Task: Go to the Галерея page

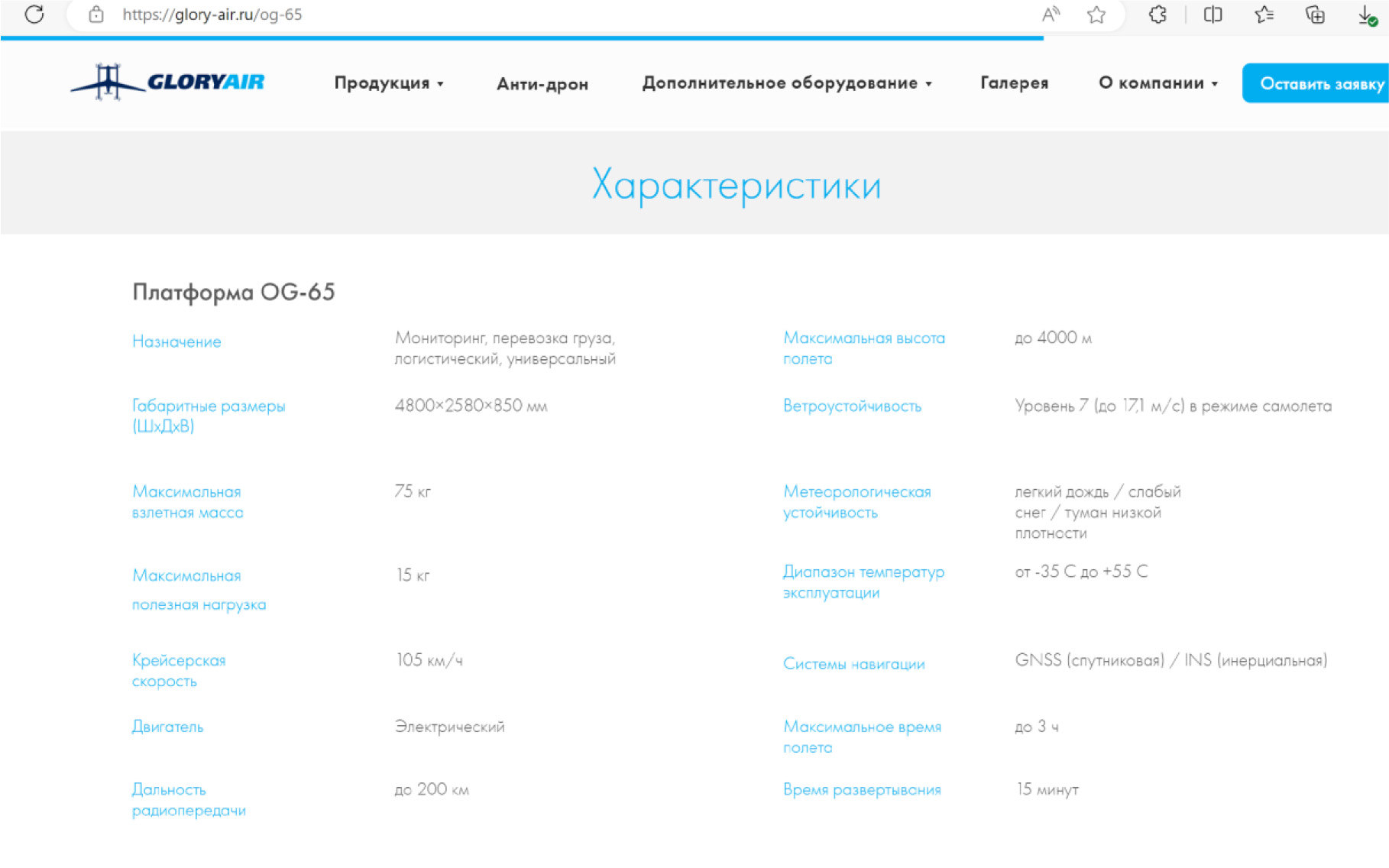Action: click(x=1014, y=83)
